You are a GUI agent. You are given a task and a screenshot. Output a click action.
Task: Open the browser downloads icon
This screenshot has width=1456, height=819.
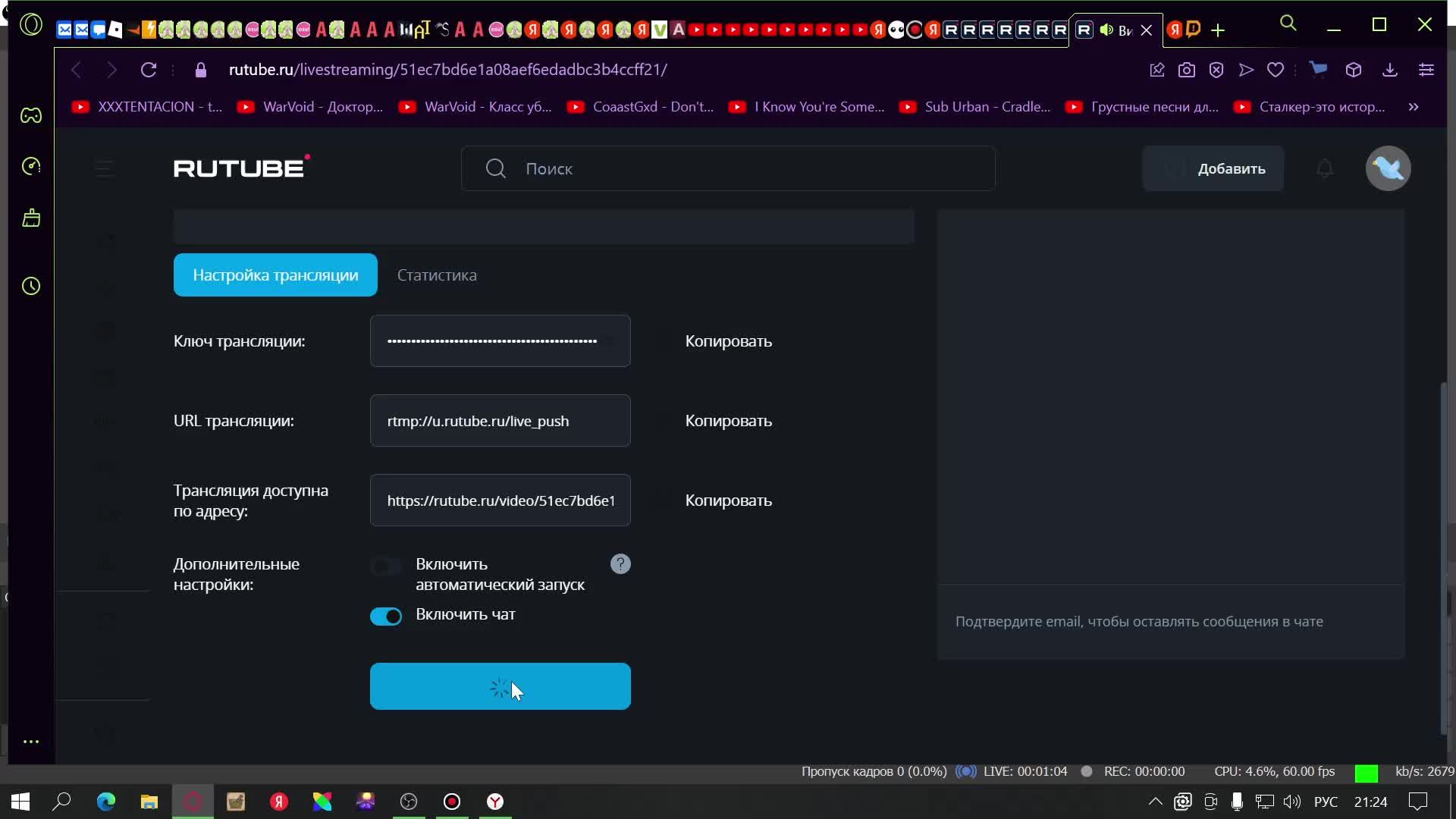coord(1390,70)
